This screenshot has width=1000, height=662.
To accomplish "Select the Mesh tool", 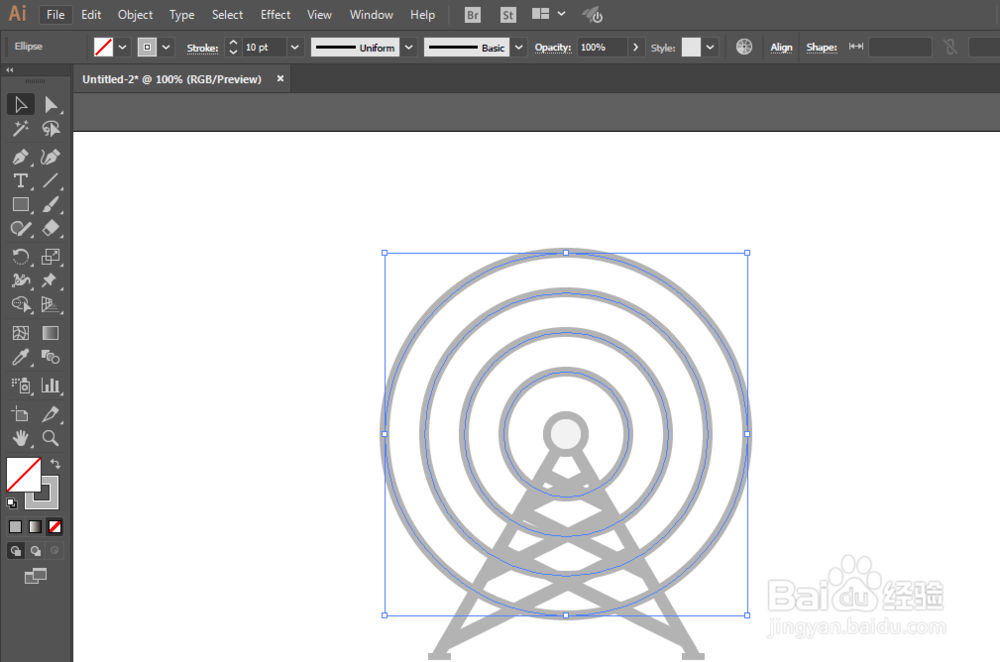I will [x=20, y=333].
